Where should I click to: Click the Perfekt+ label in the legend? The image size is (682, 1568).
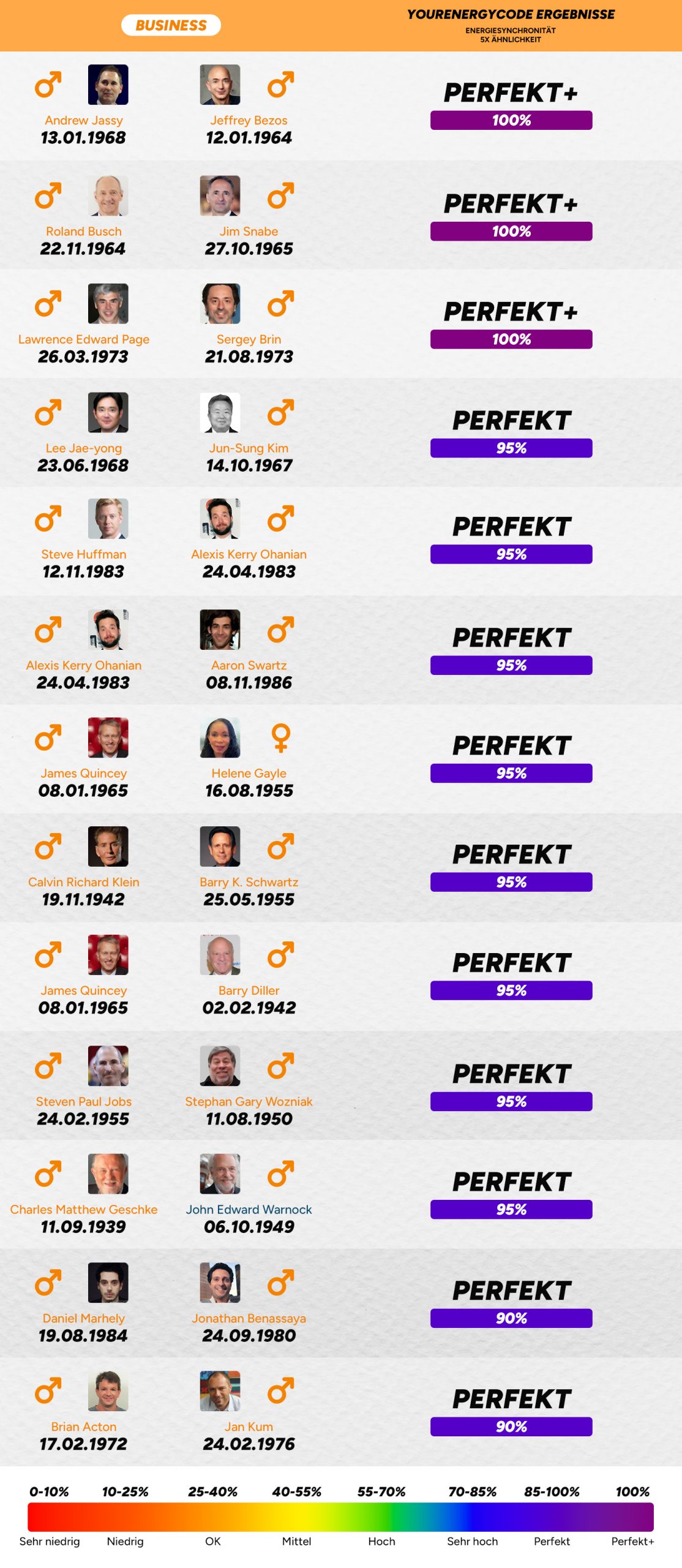632,1541
